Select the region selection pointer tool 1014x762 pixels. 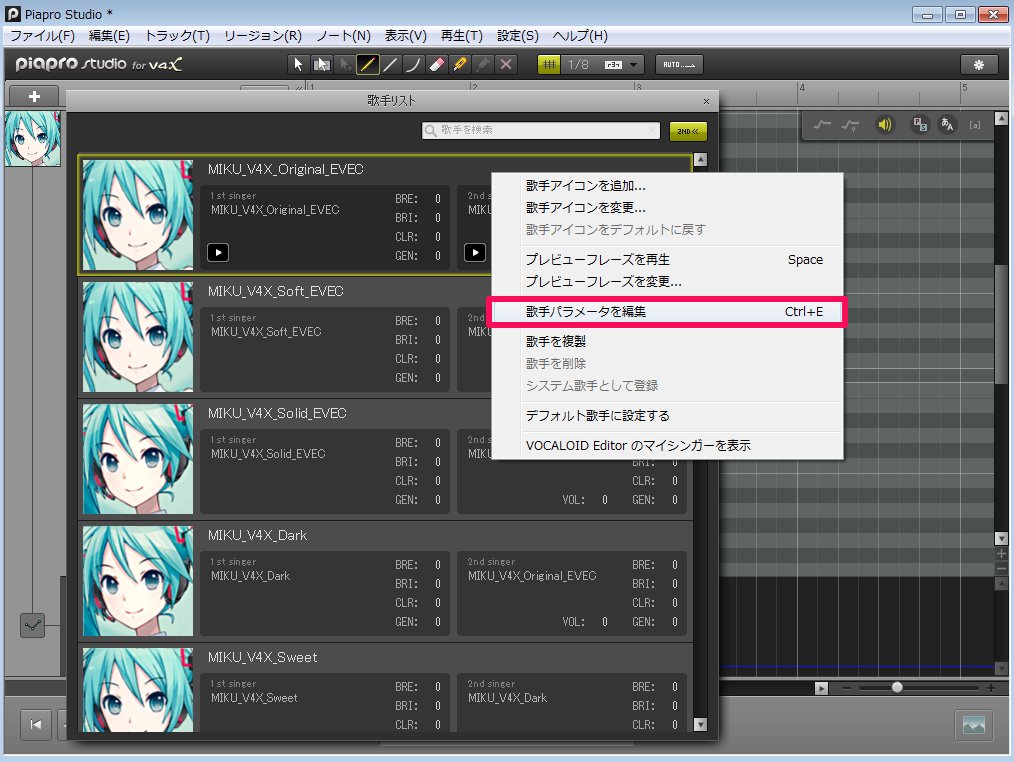coord(321,64)
